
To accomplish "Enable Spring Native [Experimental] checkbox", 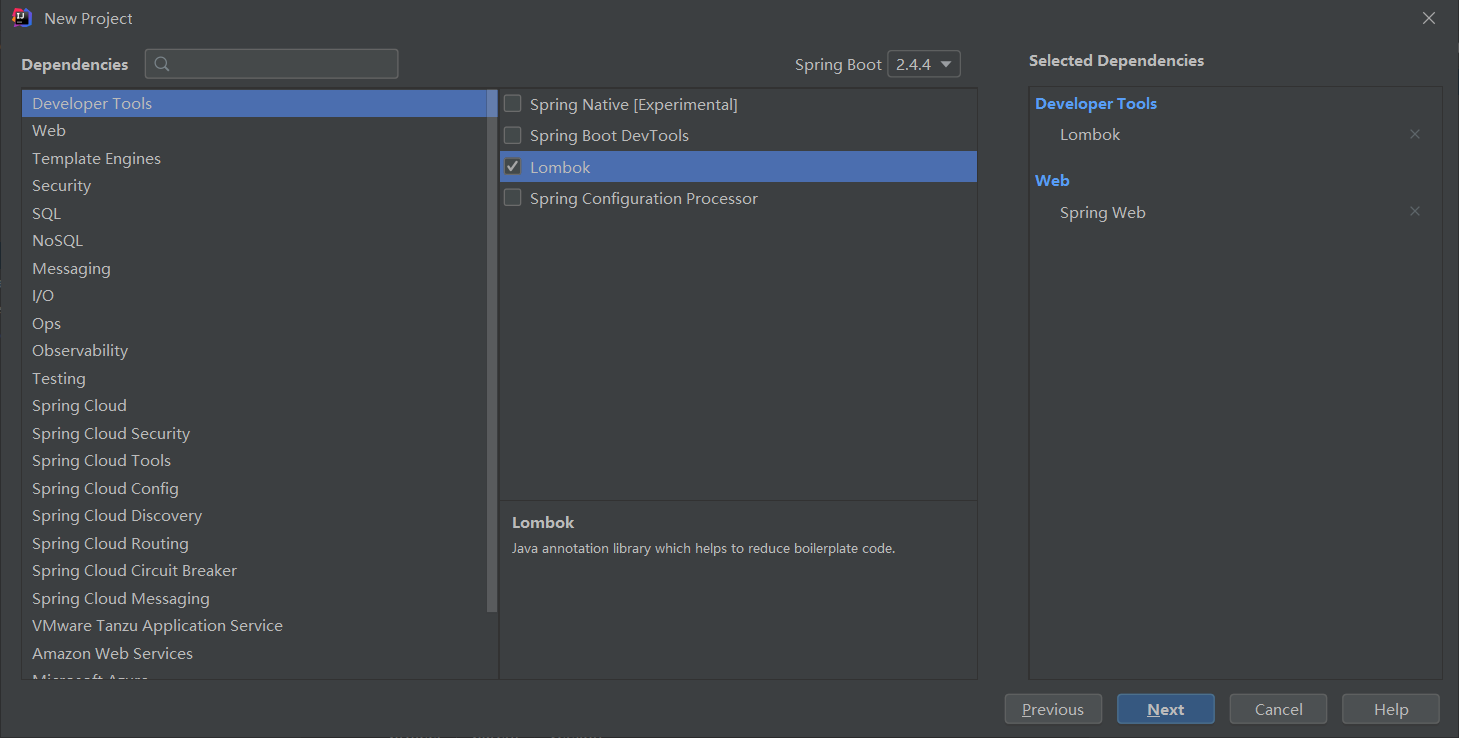I will click(x=513, y=104).
